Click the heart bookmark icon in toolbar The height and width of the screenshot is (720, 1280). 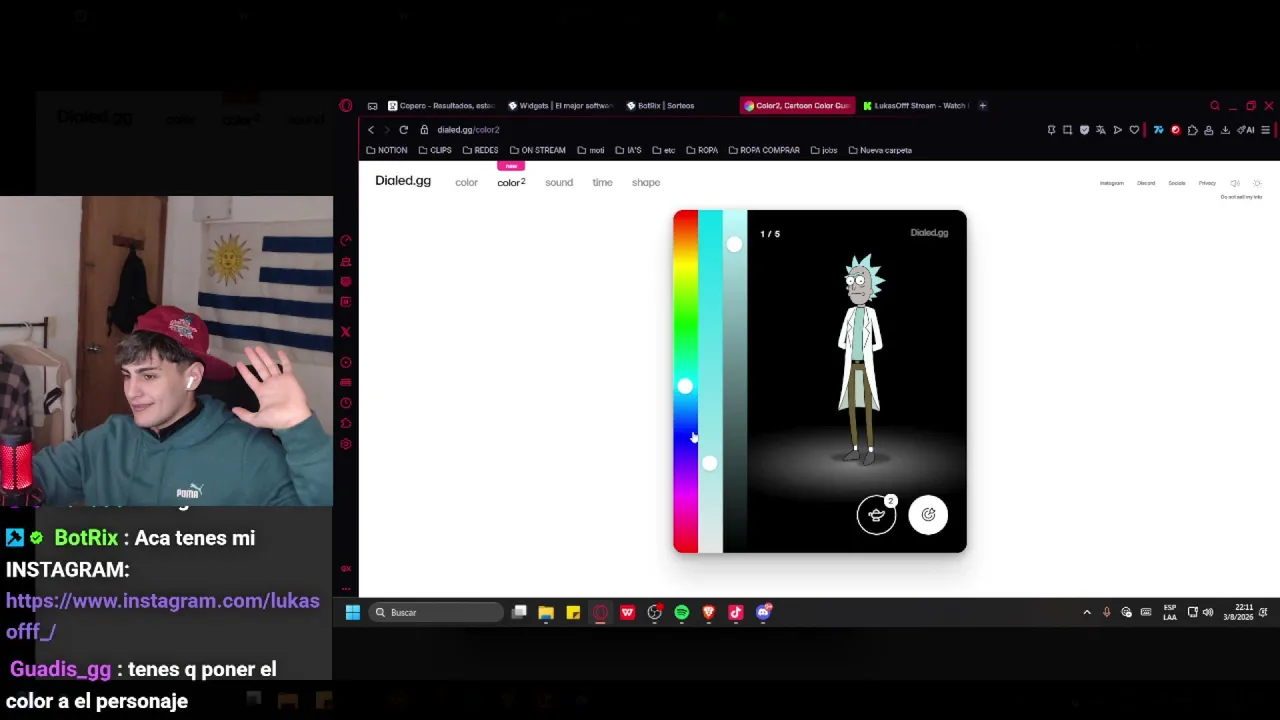[x=1134, y=130]
